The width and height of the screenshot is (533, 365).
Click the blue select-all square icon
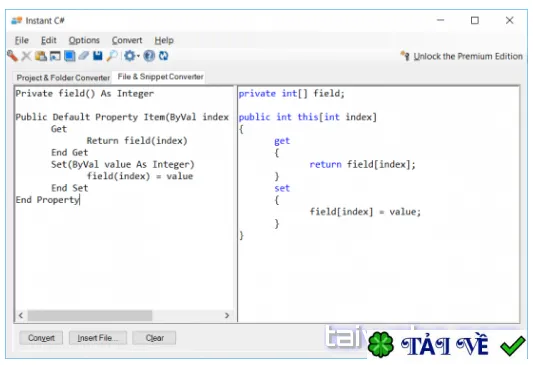point(69,56)
